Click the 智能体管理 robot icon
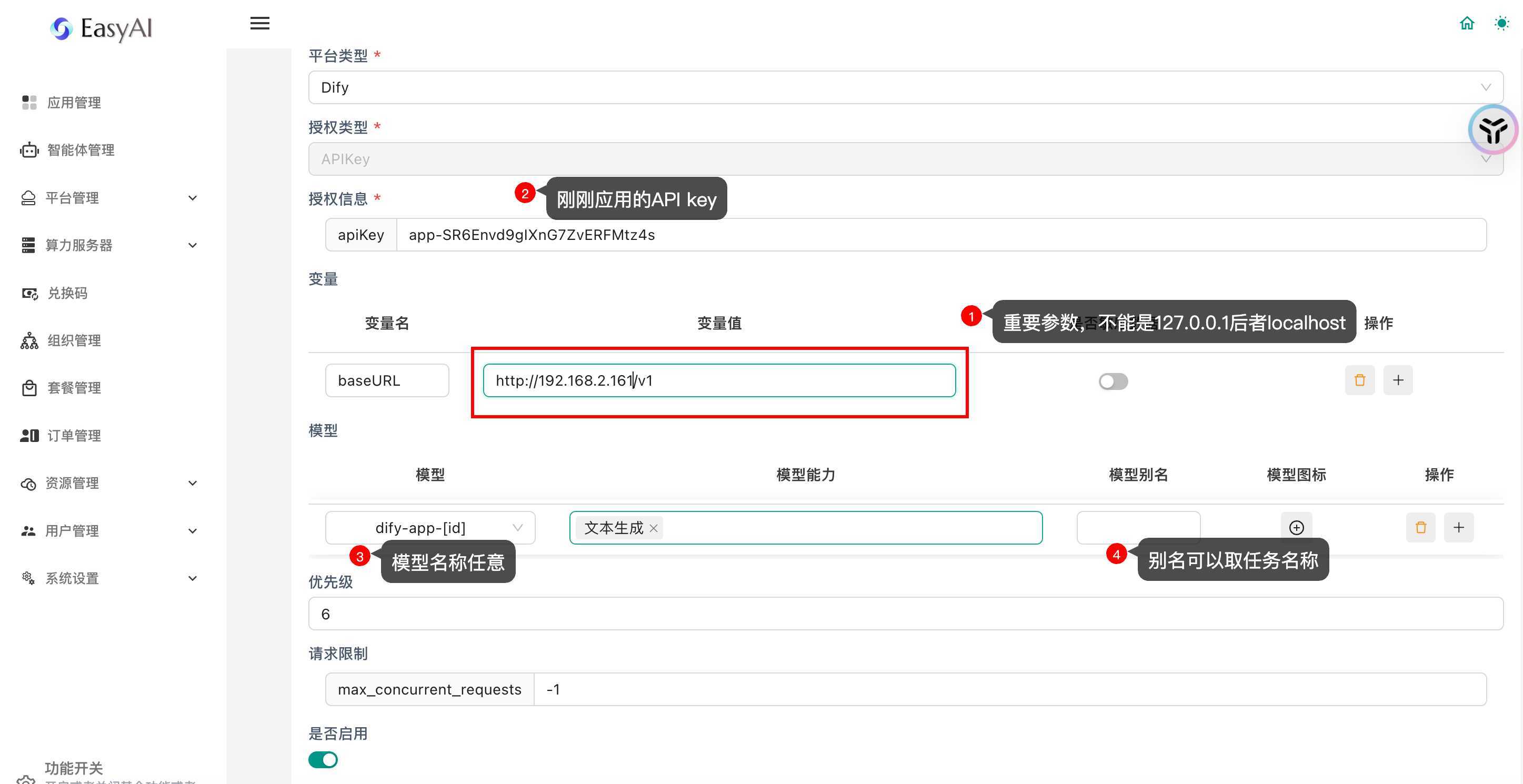The height and width of the screenshot is (784, 1523). pos(29,150)
